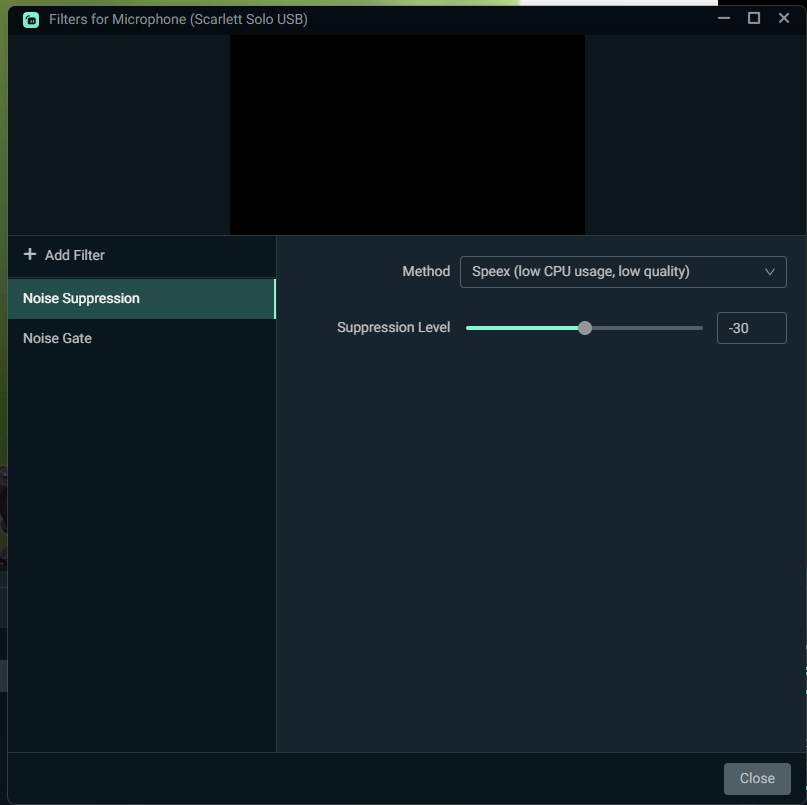Minimize the Filters window
The height and width of the screenshot is (805, 807).
(724, 18)
